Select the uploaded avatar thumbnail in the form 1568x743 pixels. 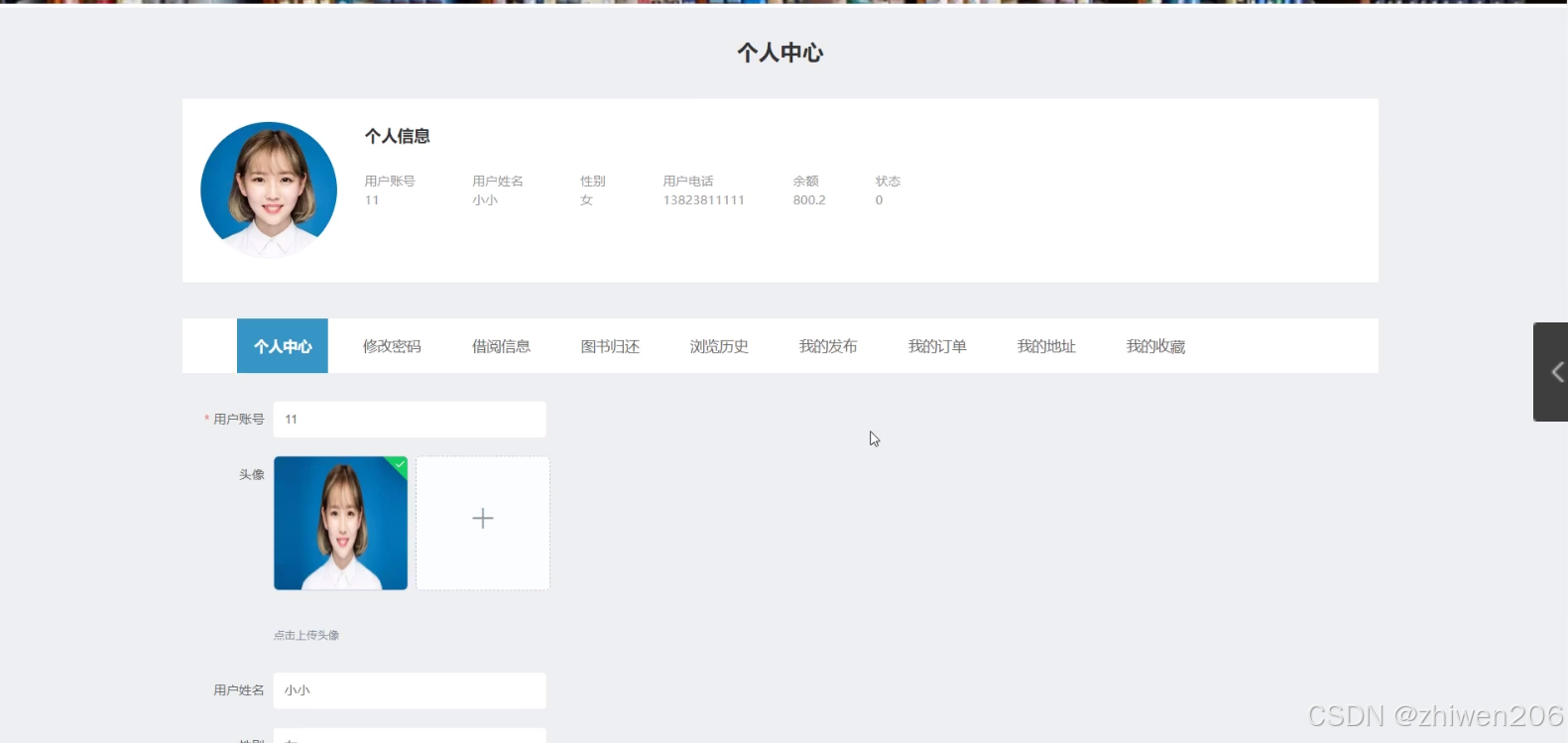341,523
